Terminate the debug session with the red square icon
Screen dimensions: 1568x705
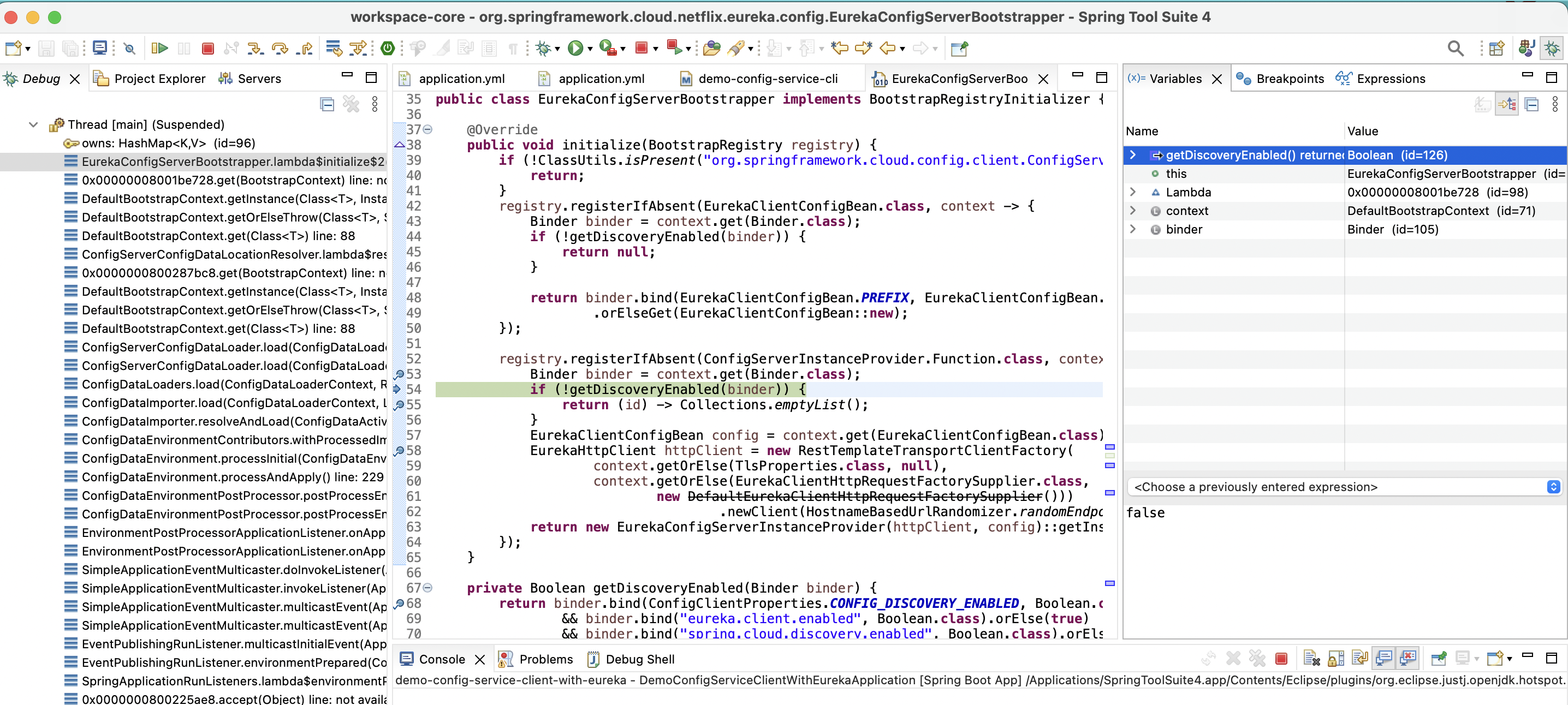[x=207, y=49]
